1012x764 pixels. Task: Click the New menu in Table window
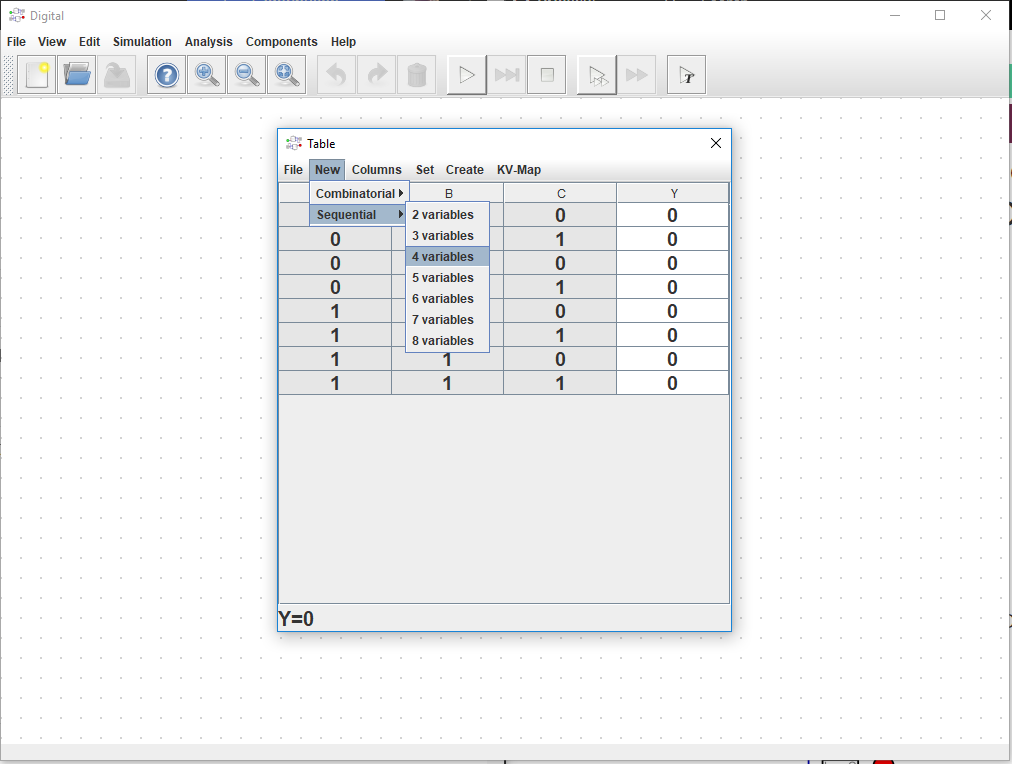point(327,170)
